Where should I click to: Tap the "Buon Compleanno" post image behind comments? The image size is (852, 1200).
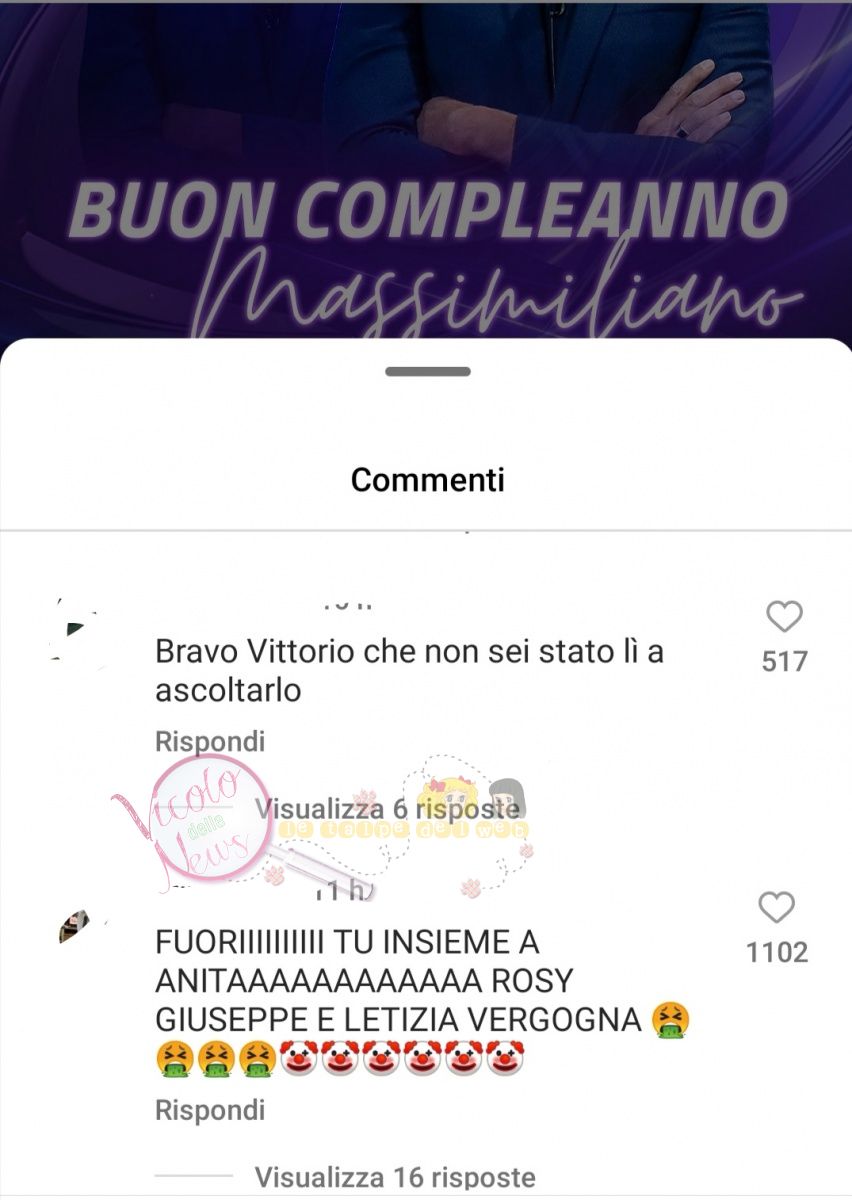point(426,170)
